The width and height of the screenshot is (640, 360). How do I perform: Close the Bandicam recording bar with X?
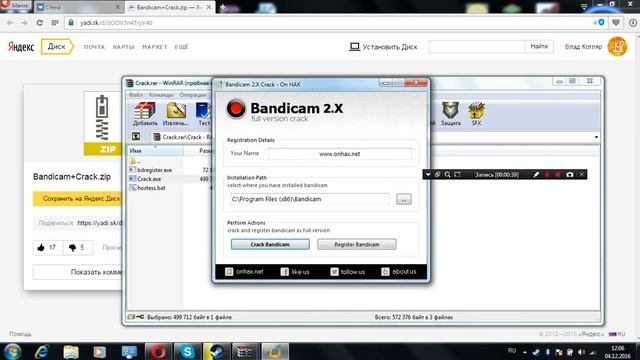[582, 175]
